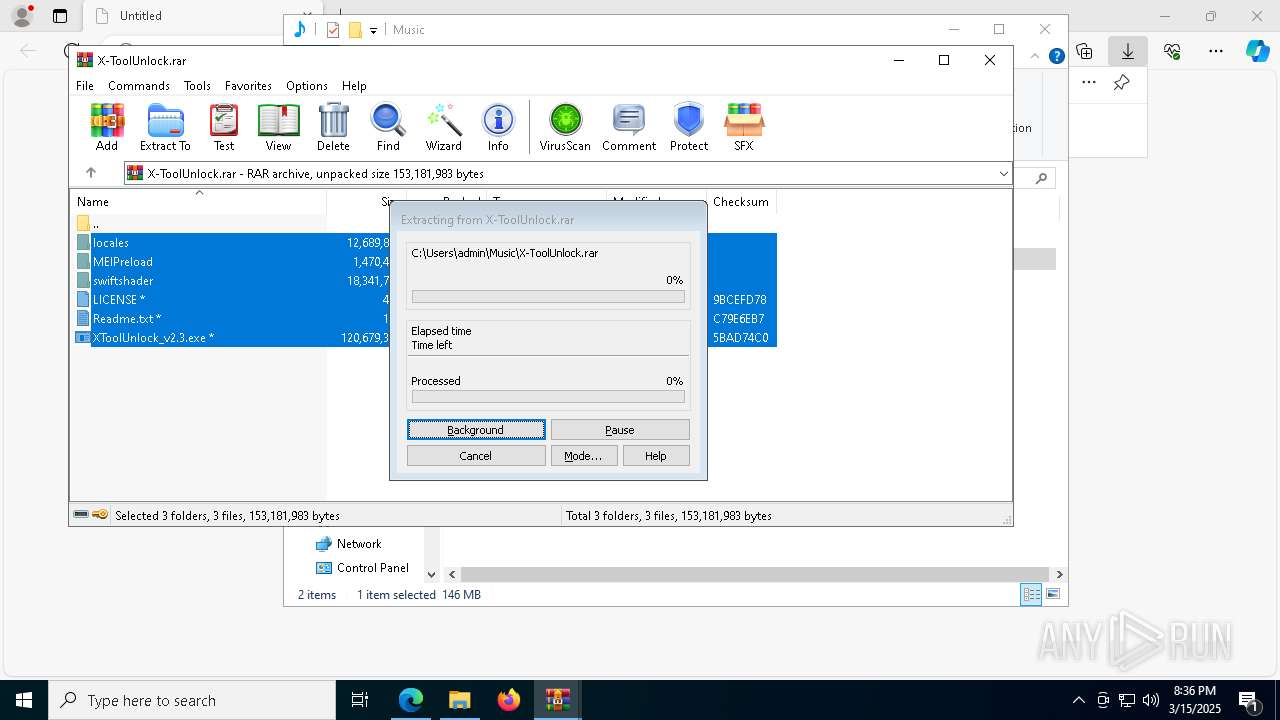Click the Test archive icon
The height and width of the screenshot is (720, 1280).
(x=224, y=127)
